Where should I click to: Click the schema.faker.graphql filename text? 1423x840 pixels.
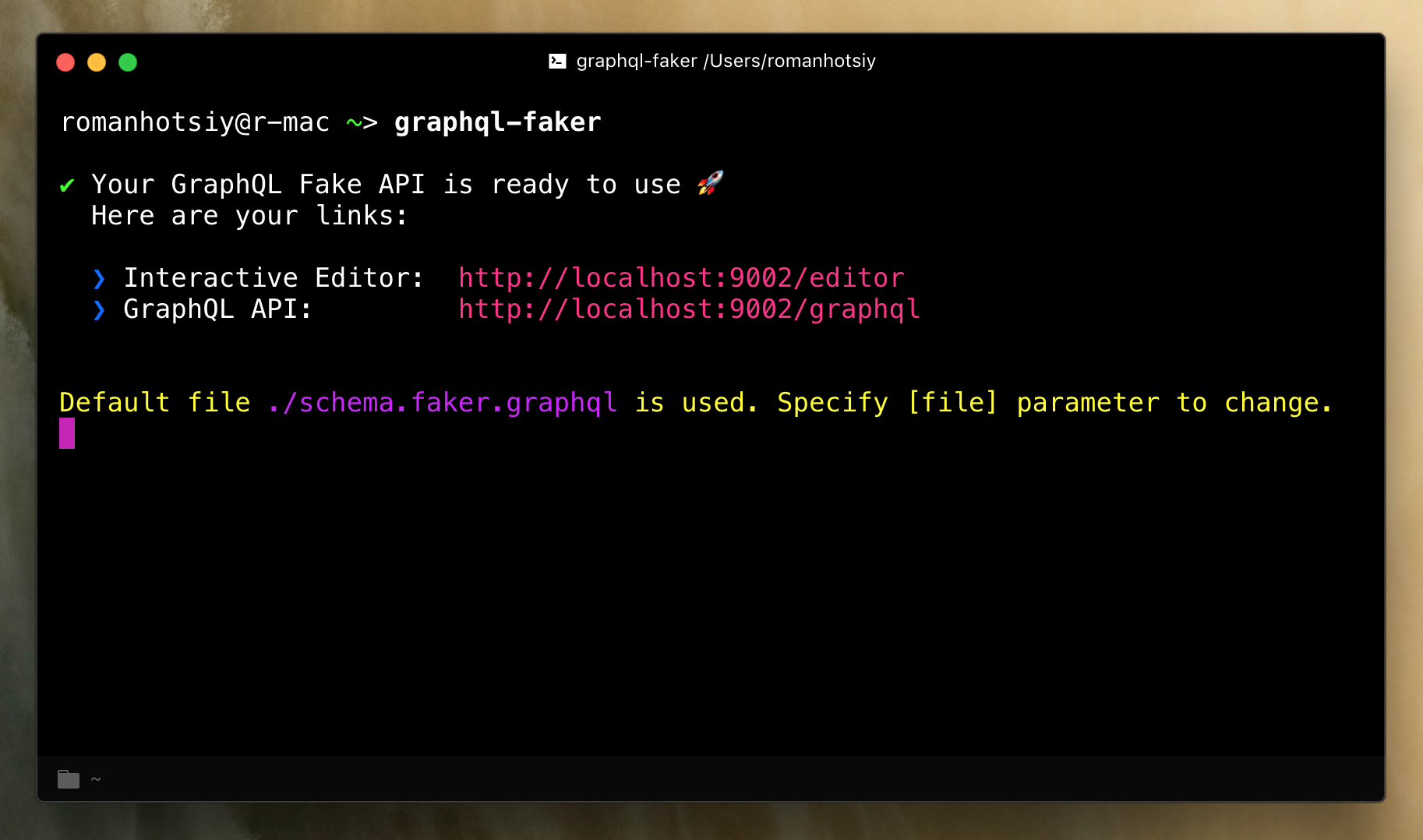point(441,403)
